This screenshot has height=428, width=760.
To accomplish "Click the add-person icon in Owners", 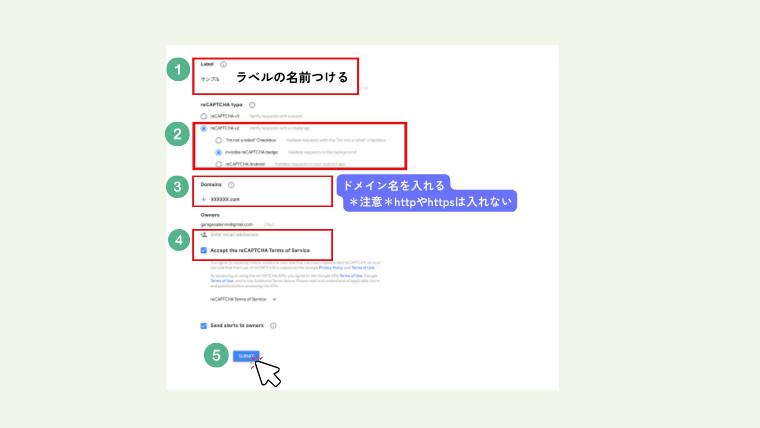I will 204,234.
